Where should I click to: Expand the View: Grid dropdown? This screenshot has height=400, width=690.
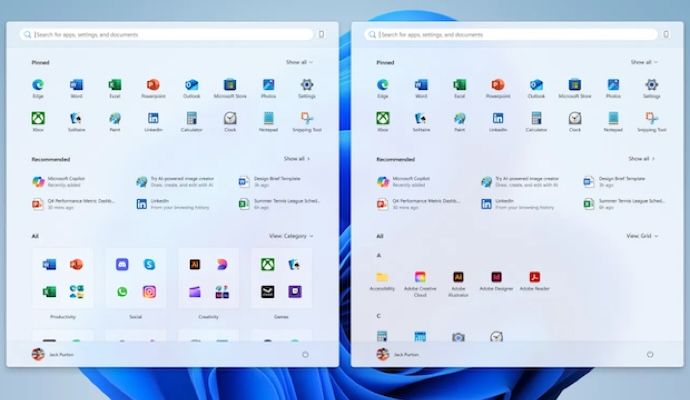638,236
